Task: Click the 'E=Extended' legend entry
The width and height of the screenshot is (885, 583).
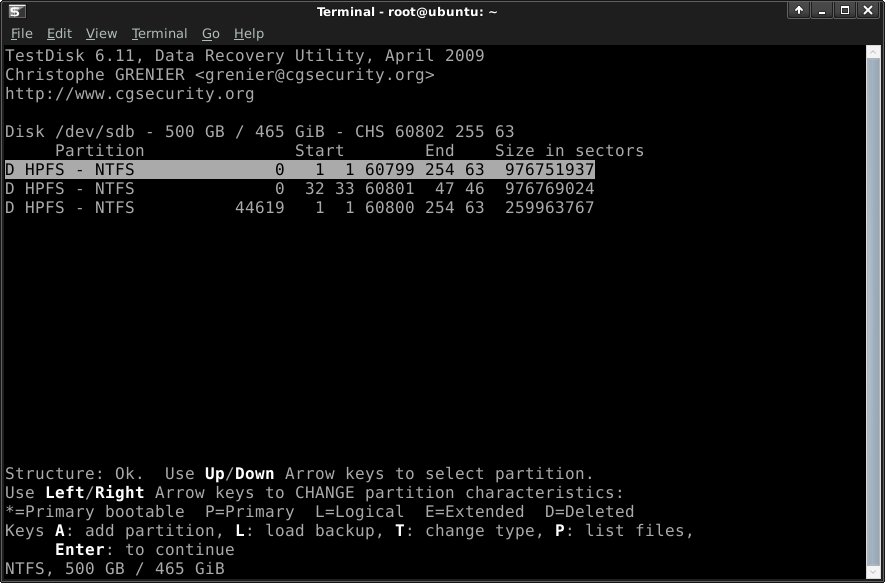Action: pyautogui.click(x=475, y=512)
